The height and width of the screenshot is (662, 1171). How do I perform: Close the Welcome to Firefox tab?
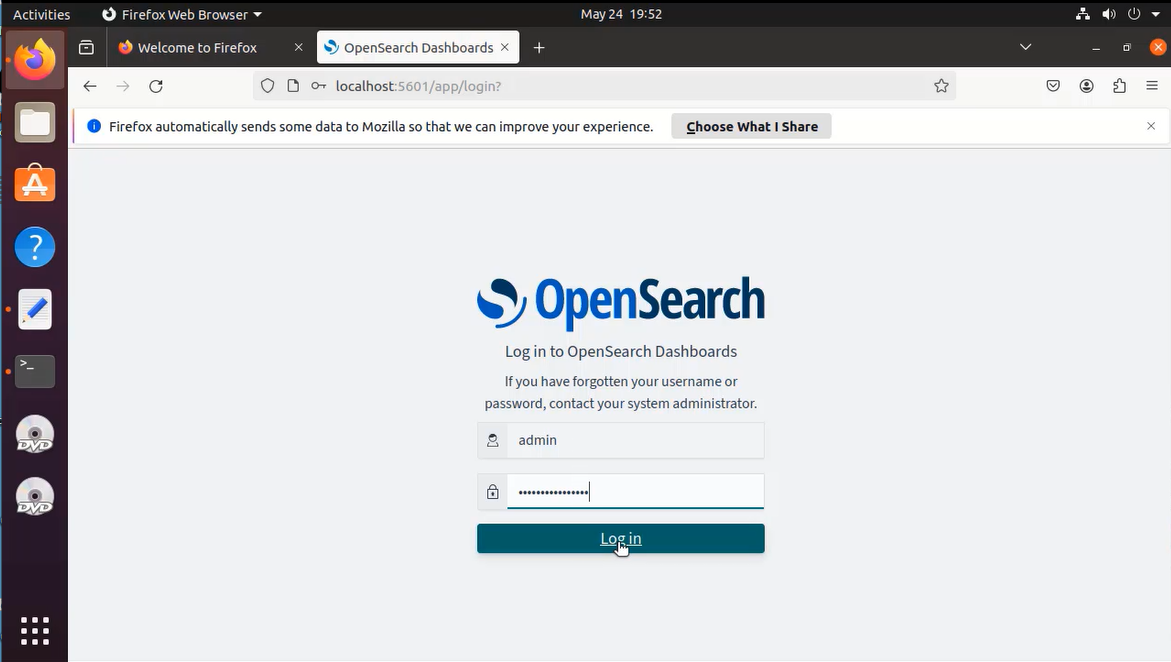pyautogui.click(x=299, y=47)
